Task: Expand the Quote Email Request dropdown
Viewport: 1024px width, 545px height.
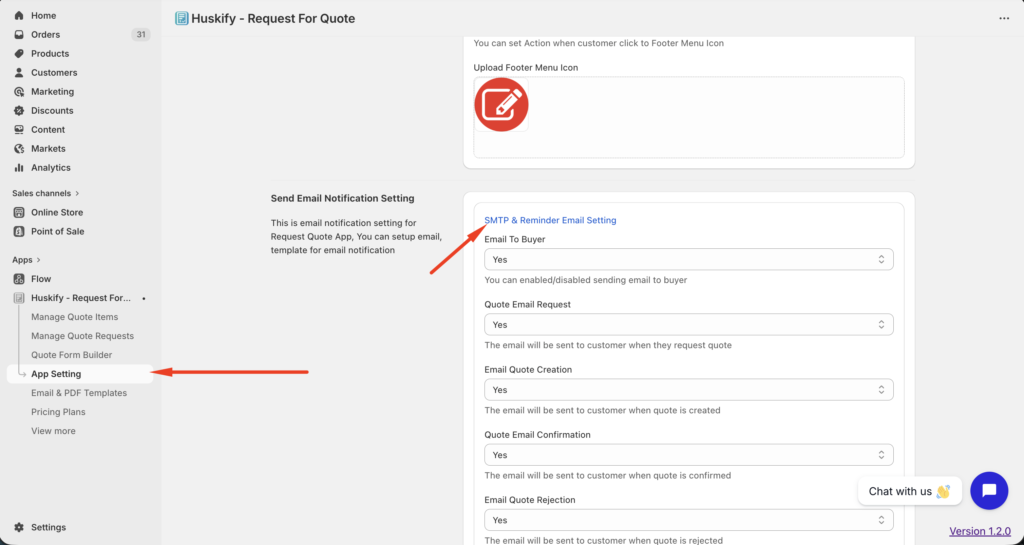Action: pos(688,325)
